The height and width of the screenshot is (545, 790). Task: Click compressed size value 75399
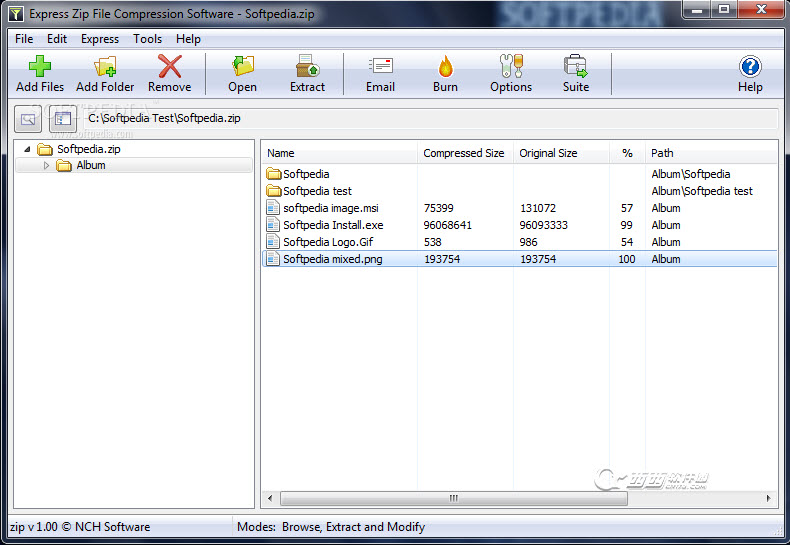click(438, 208)
